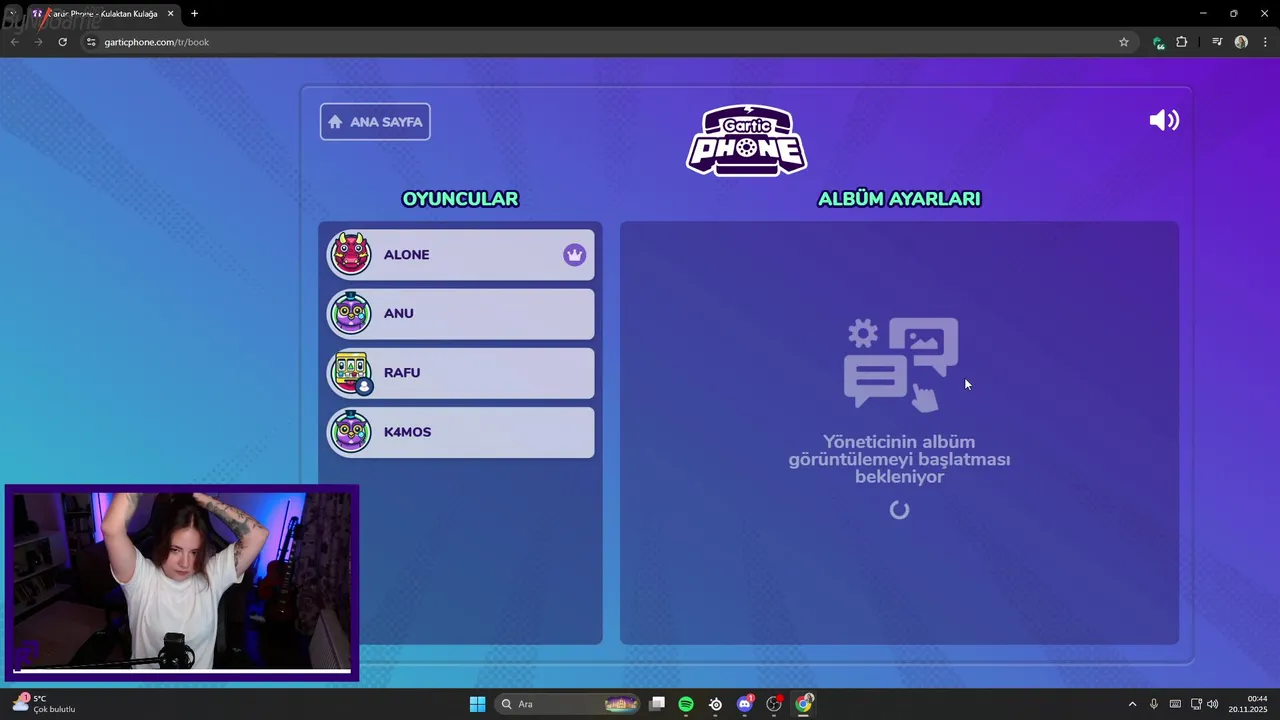Open the Windows Start menu
1280x720 pixels.
(x=478, y=704)
